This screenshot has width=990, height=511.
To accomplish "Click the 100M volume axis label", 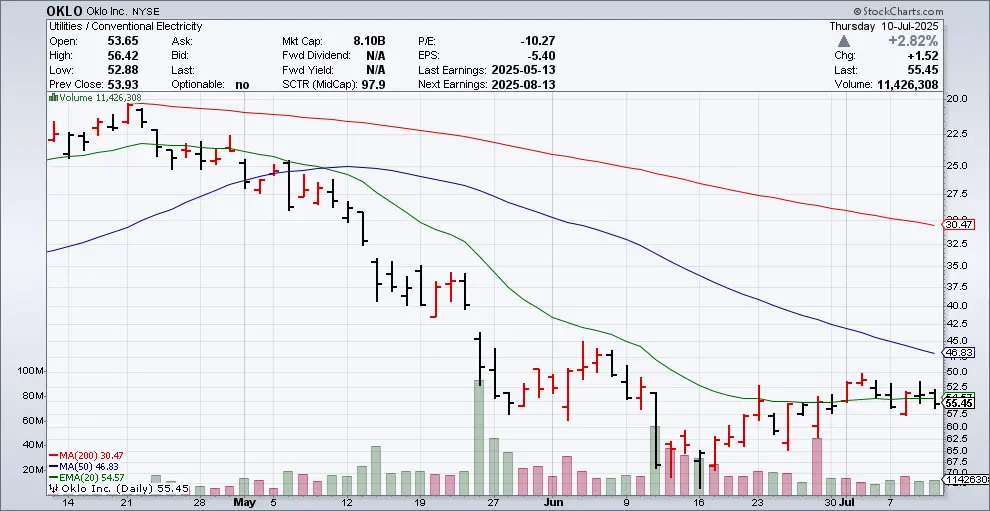I will (32, 371).
